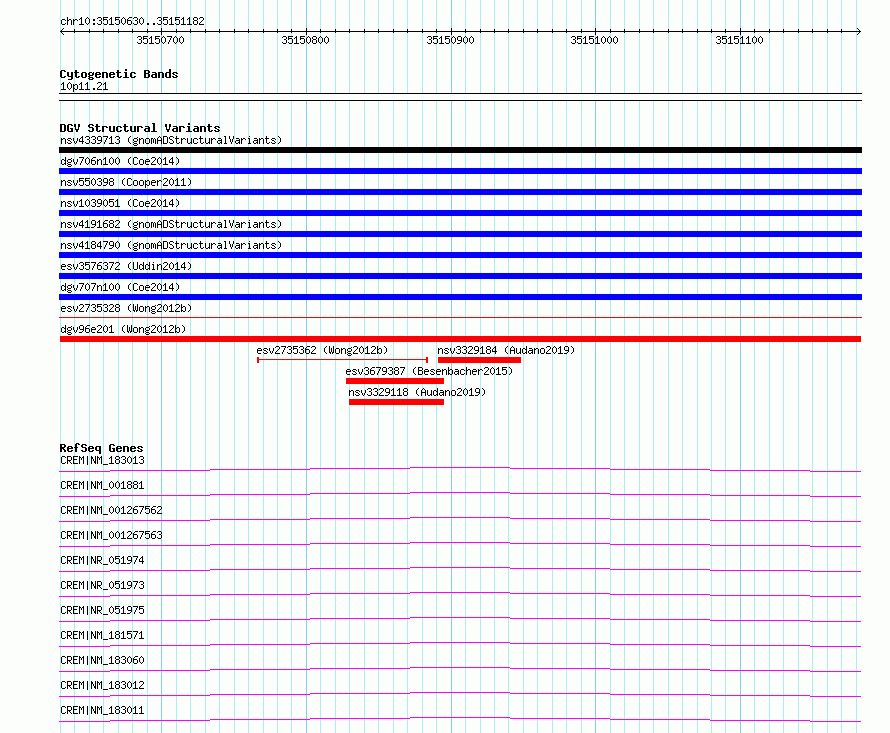
Task: Click the RefSeq Genes track title
Action: click(101, 448)
